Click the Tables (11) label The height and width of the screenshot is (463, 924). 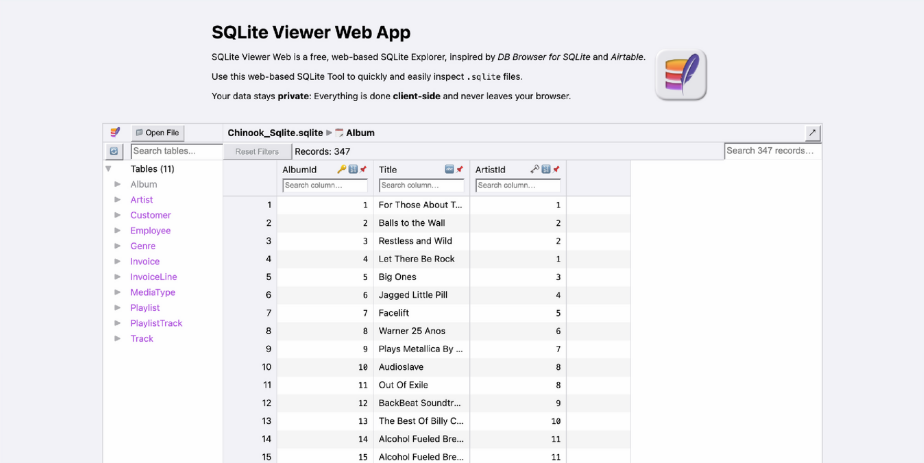(153, 169)
